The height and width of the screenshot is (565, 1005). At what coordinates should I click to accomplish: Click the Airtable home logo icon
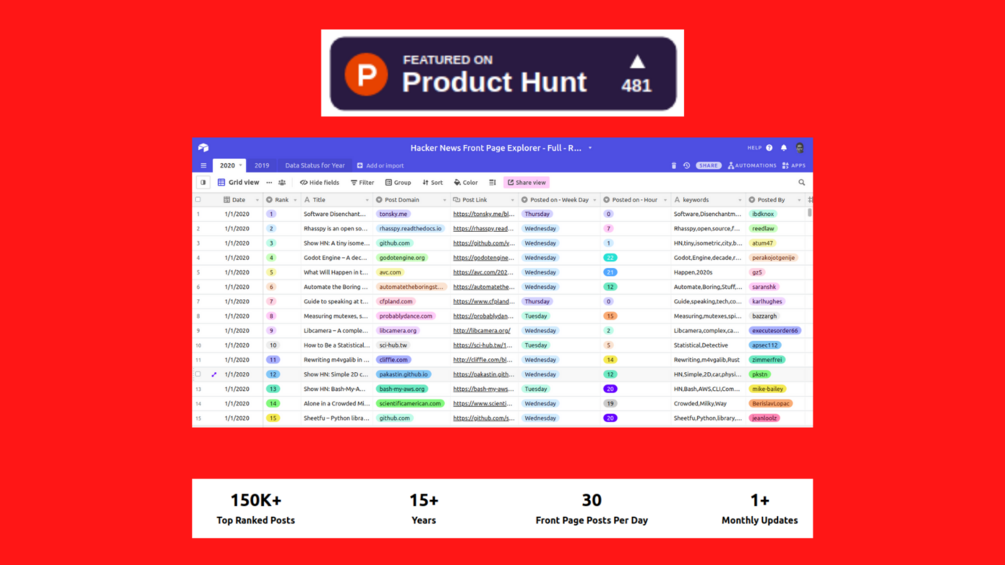click(203, 148)
